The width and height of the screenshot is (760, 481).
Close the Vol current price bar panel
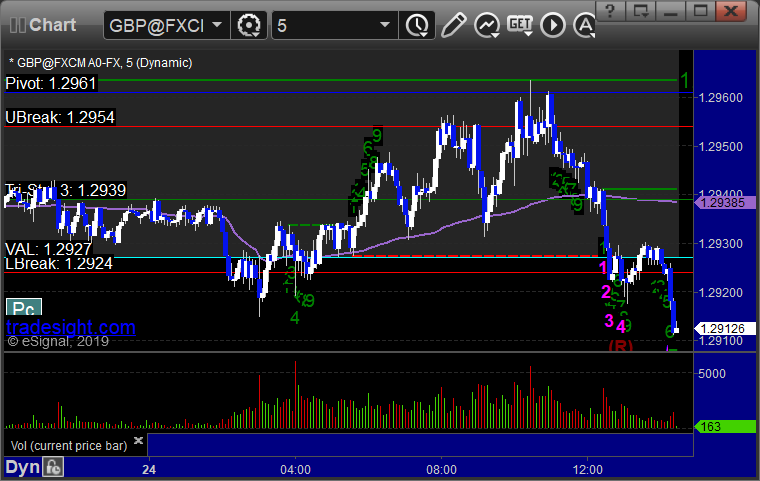click(139, 441)
